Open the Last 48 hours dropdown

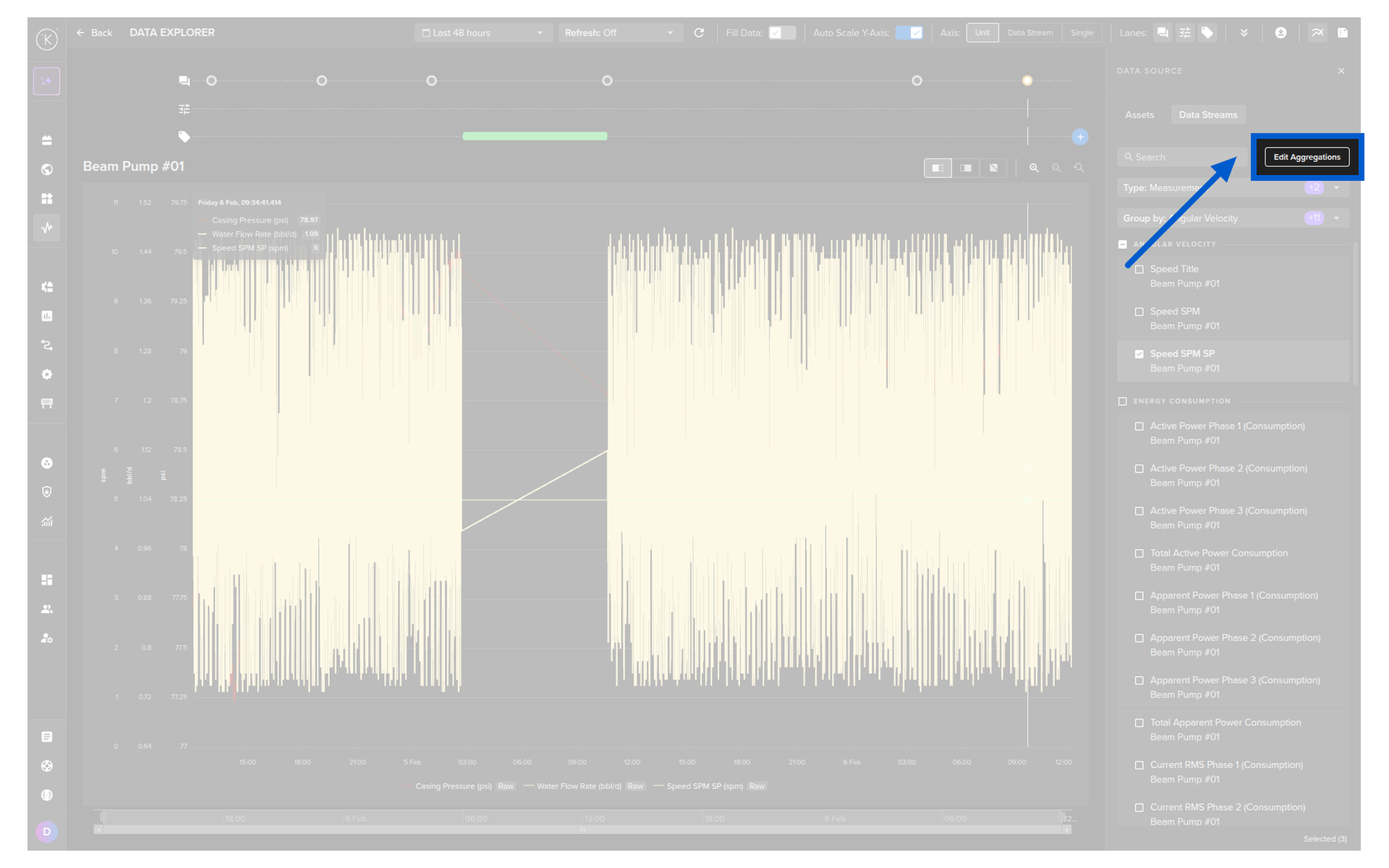click(483, 33)
